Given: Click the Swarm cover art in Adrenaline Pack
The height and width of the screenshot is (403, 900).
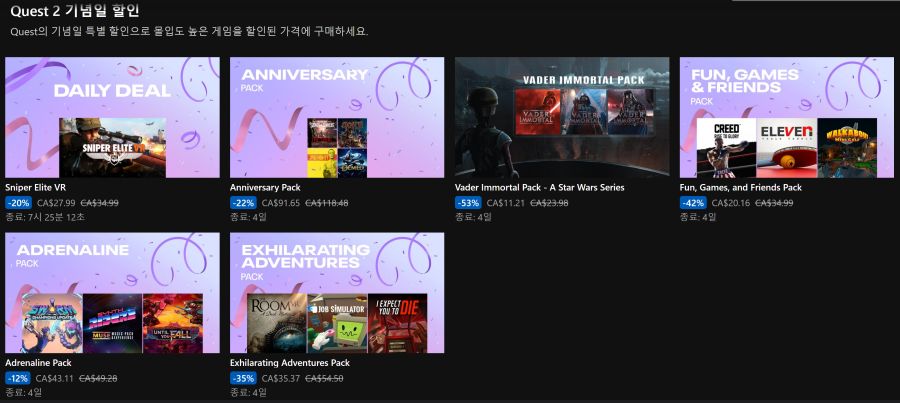Looking at the screenshot, I should click(x=52, y=323).
